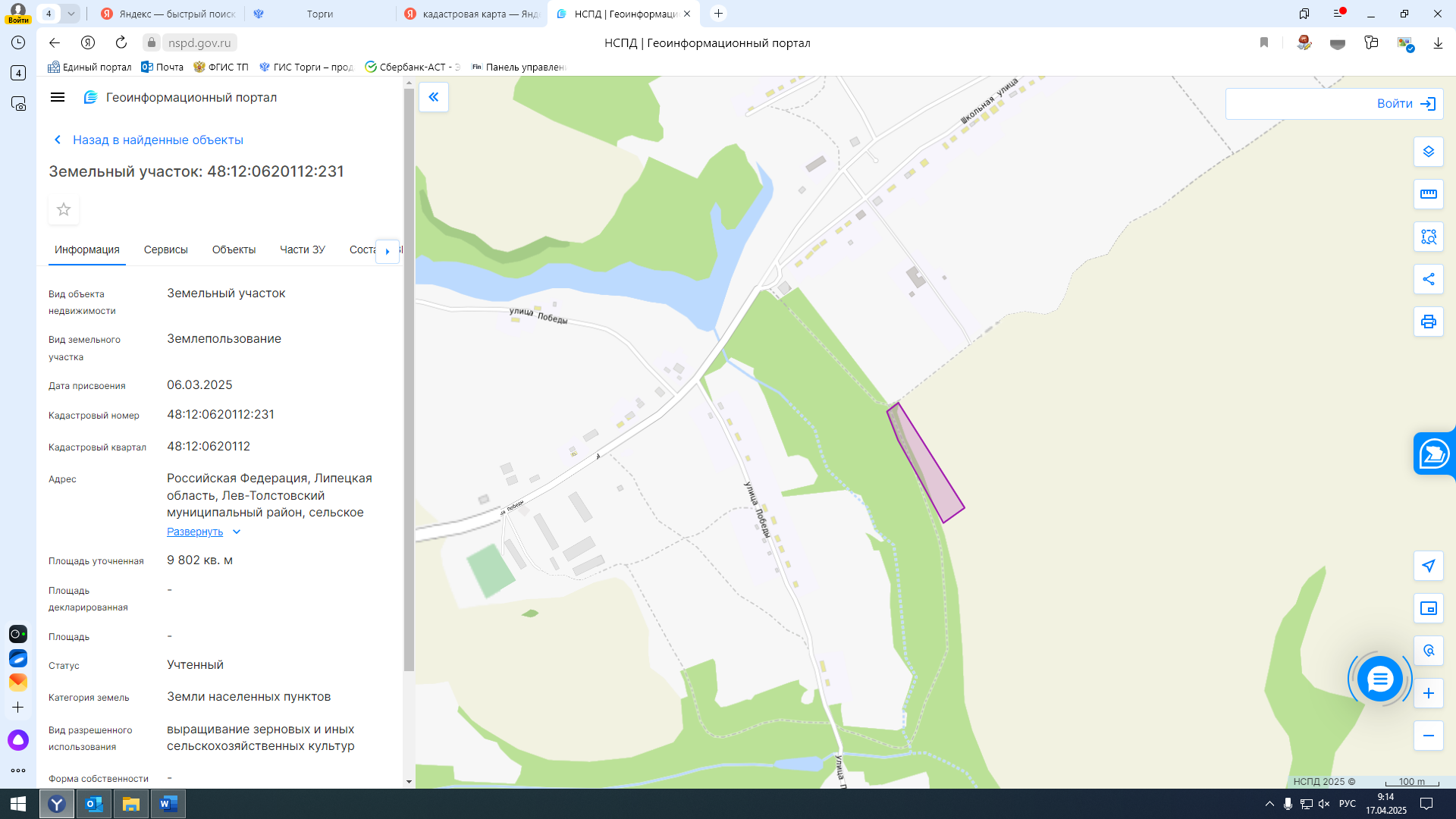Switch to tab кадастровая карта

472,14
